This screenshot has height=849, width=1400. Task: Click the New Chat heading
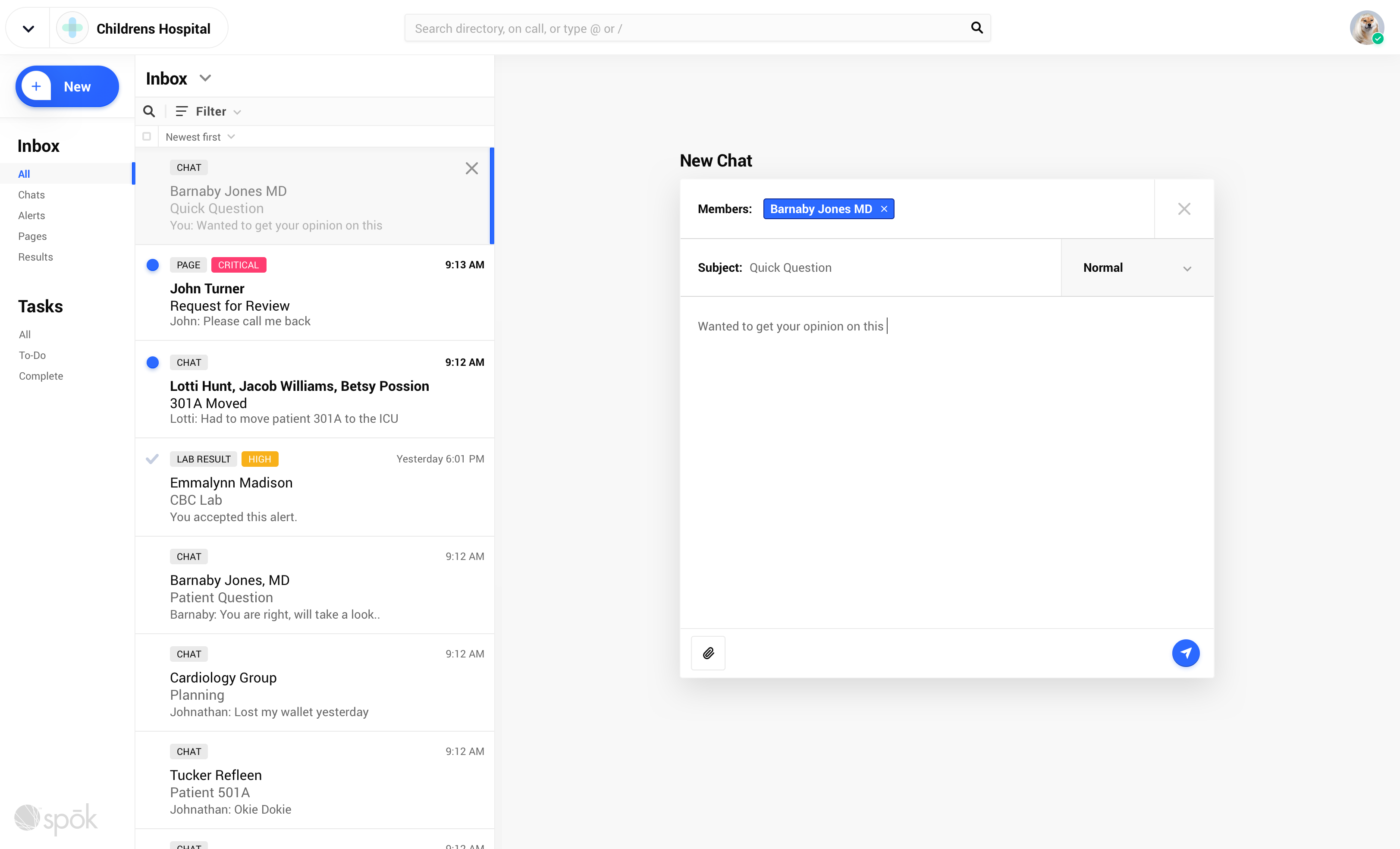tap(716, 161)
